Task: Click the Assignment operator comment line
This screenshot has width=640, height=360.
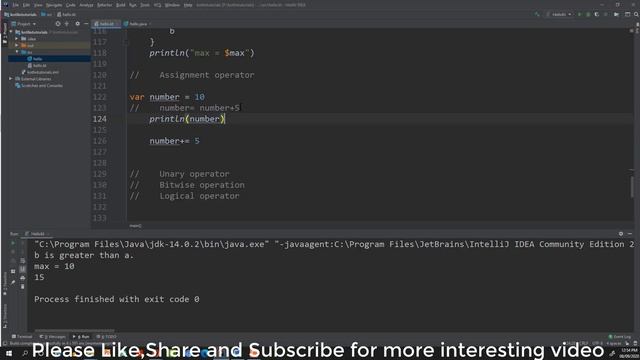Action: tap(192, 75)
